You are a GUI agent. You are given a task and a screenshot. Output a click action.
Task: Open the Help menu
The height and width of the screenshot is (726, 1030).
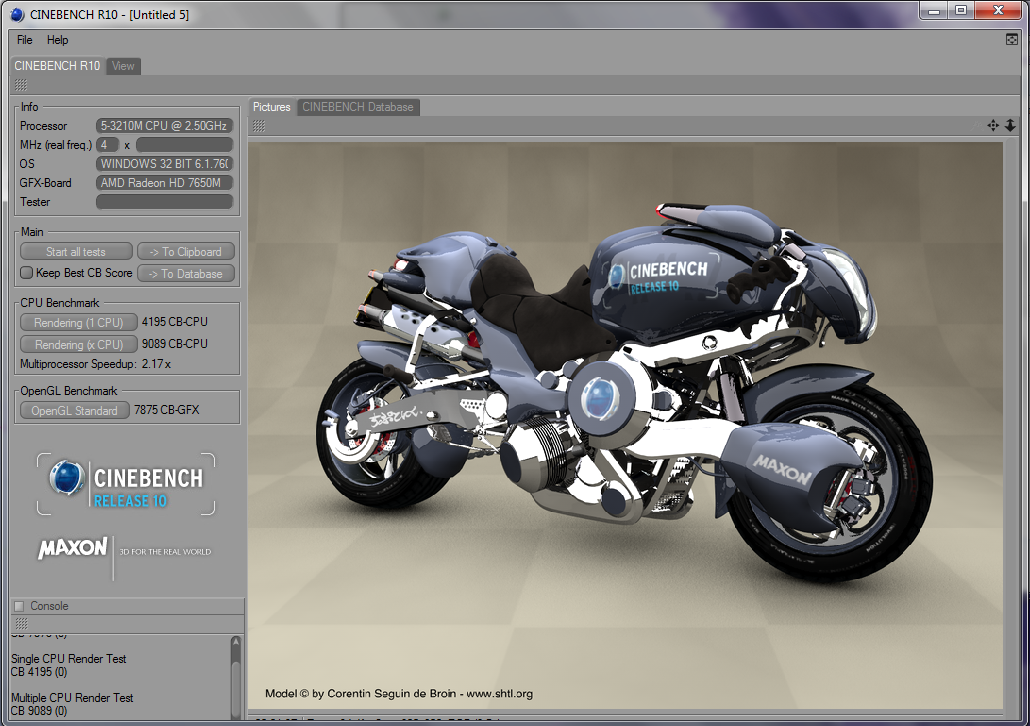[57, 39]
